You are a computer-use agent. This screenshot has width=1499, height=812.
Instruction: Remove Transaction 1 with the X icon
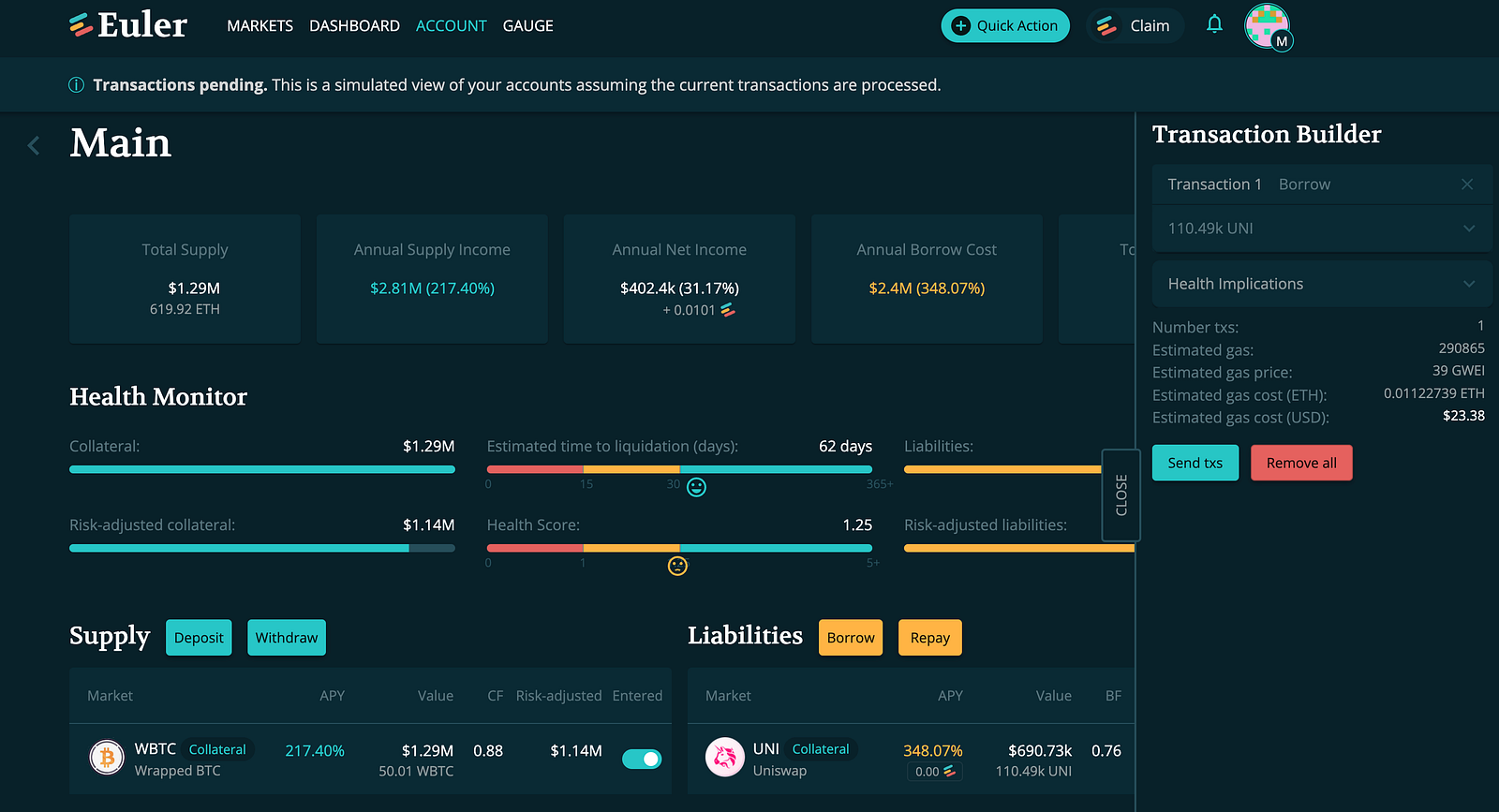click(1467, 185)
